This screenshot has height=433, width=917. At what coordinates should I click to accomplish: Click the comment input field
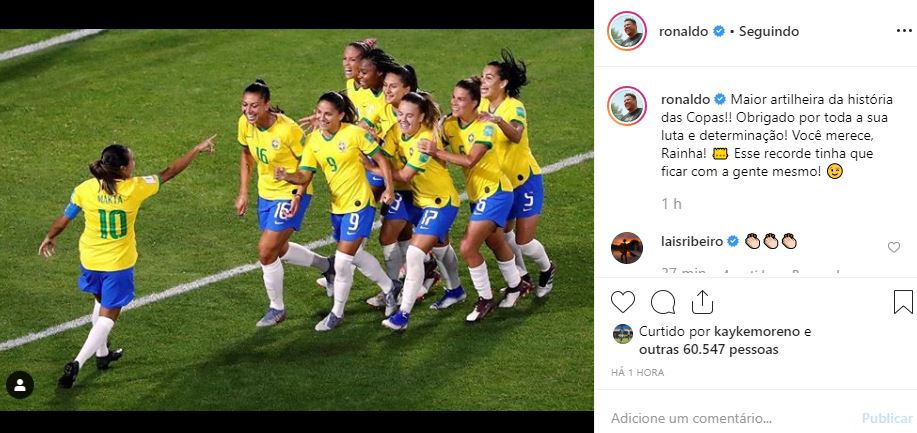point(732,418)
